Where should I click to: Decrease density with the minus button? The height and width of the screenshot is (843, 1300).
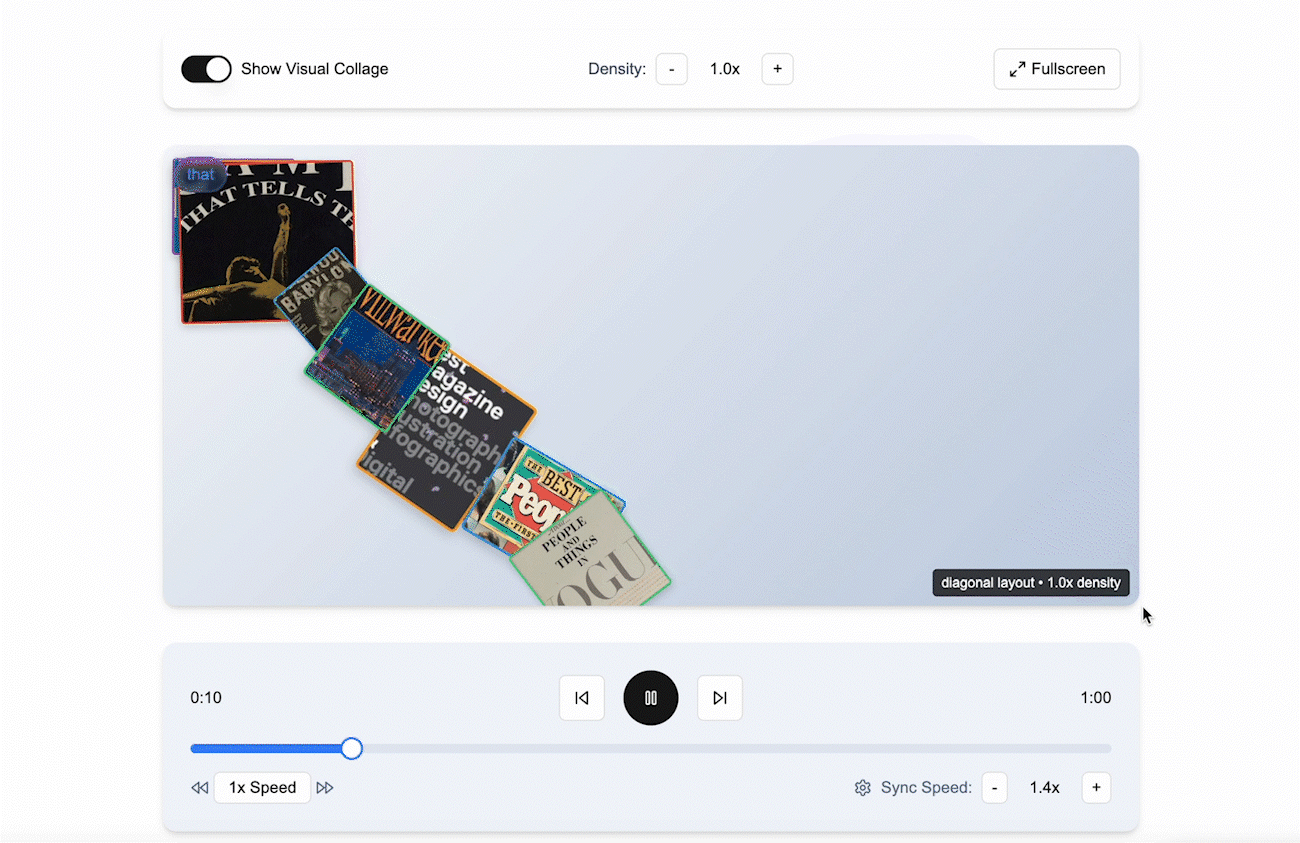pos(672,69)
